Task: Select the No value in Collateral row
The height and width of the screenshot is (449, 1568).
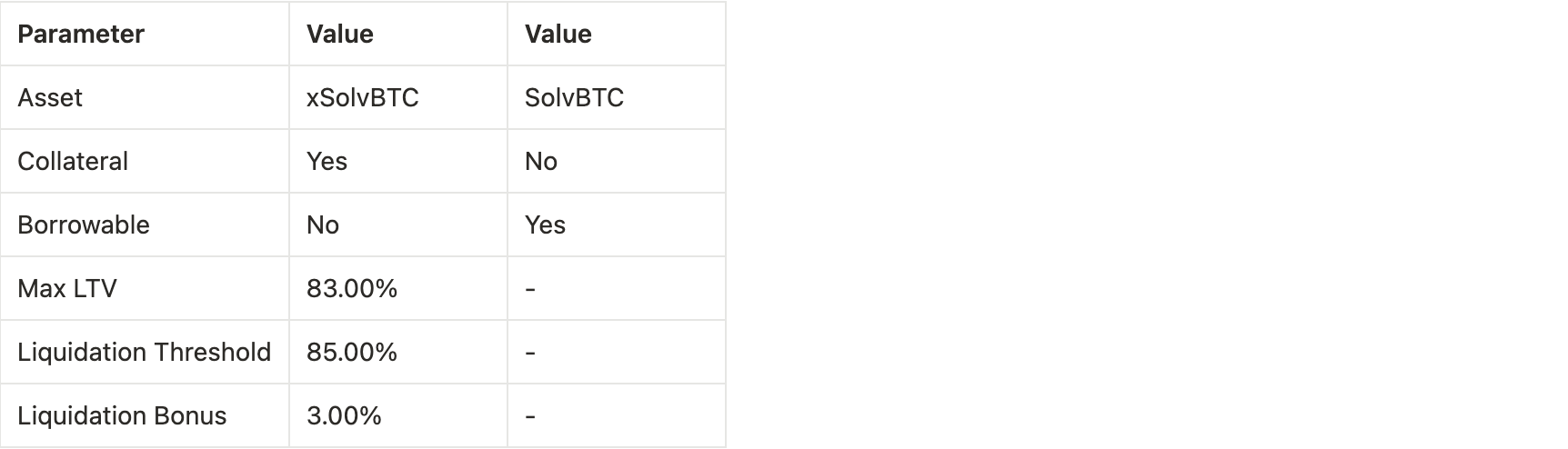Action: tap(541, 162)
